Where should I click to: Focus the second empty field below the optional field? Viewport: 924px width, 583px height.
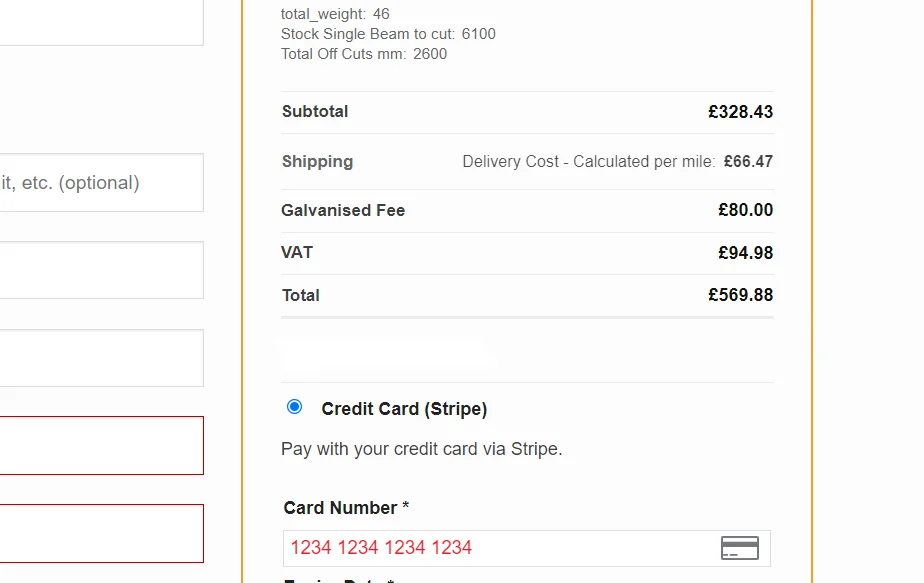click(x=100, y=358)
